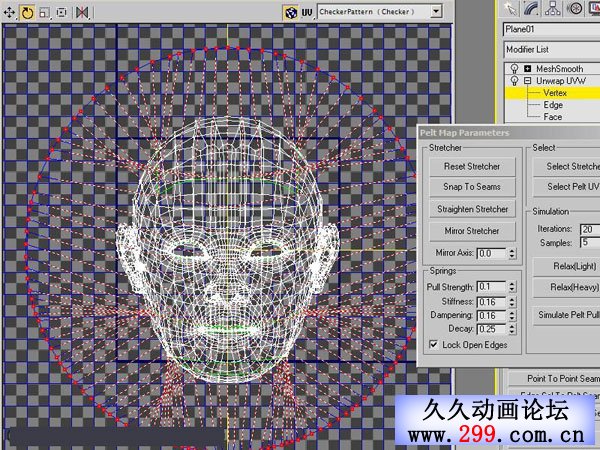Click the Straighten Stretcher button
Viewport: 600px width, 450px height.
click(472, 209)
